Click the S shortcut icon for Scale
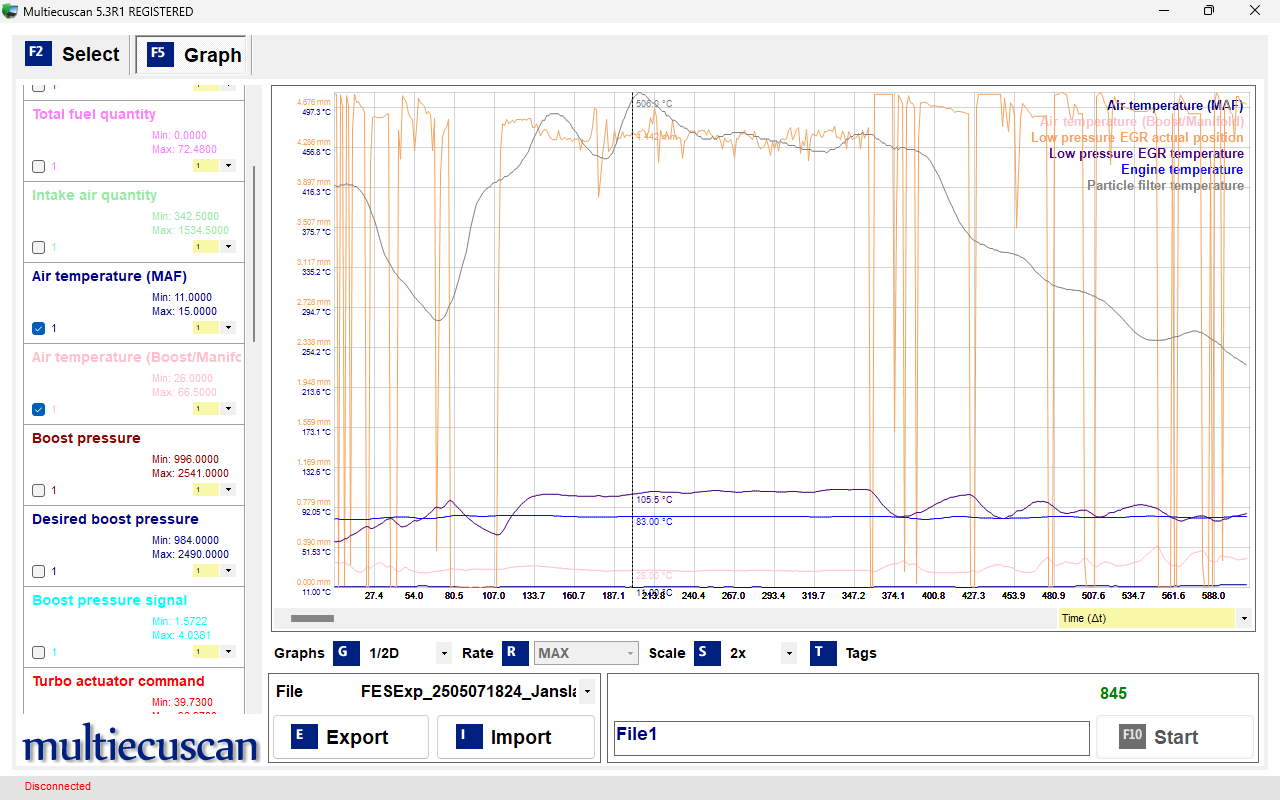 click(x=707, y=653)
